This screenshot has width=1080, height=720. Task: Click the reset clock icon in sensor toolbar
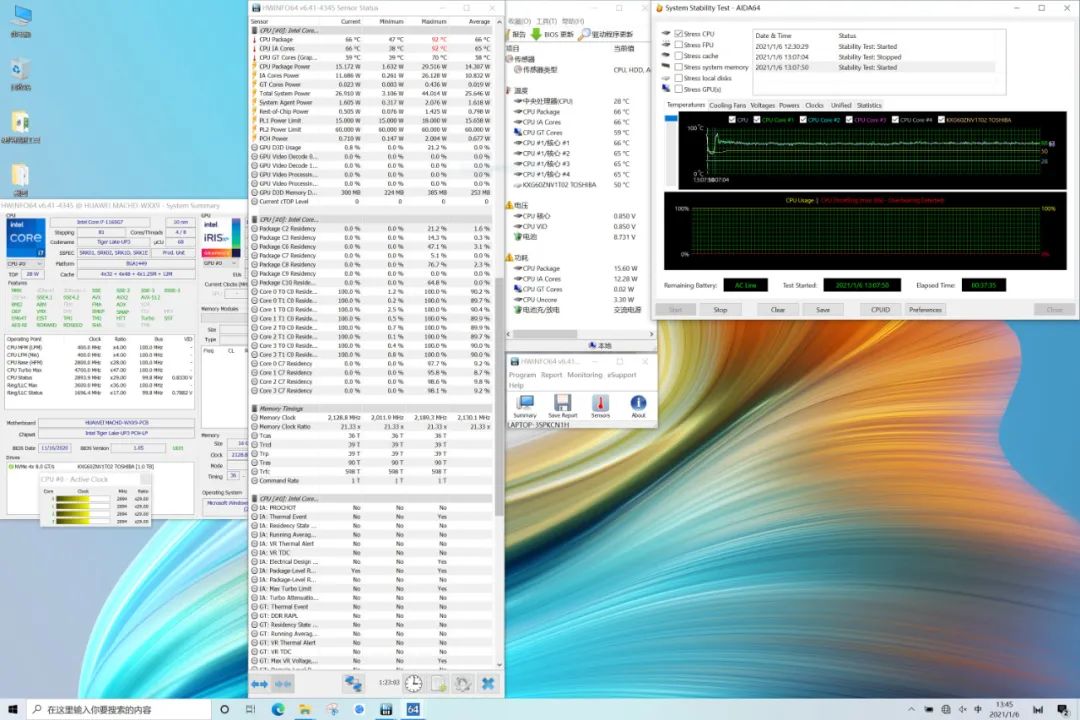[413, 683]
